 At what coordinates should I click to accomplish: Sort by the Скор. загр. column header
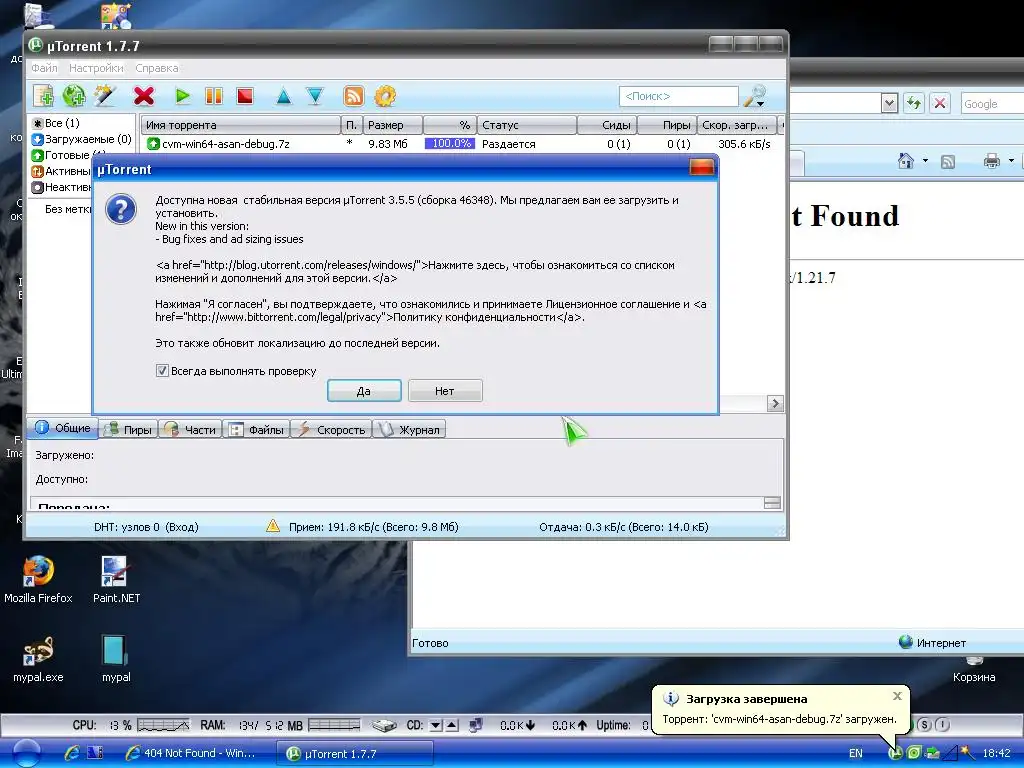coord(737,125)
